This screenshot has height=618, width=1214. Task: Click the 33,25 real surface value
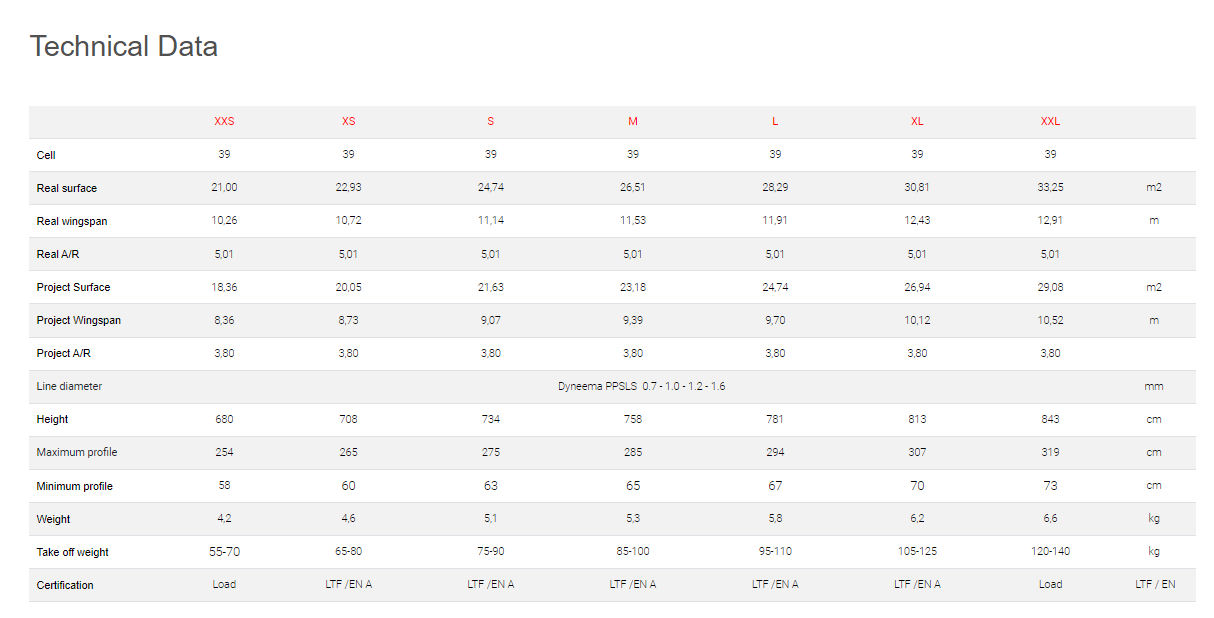tap(1050, 188)
